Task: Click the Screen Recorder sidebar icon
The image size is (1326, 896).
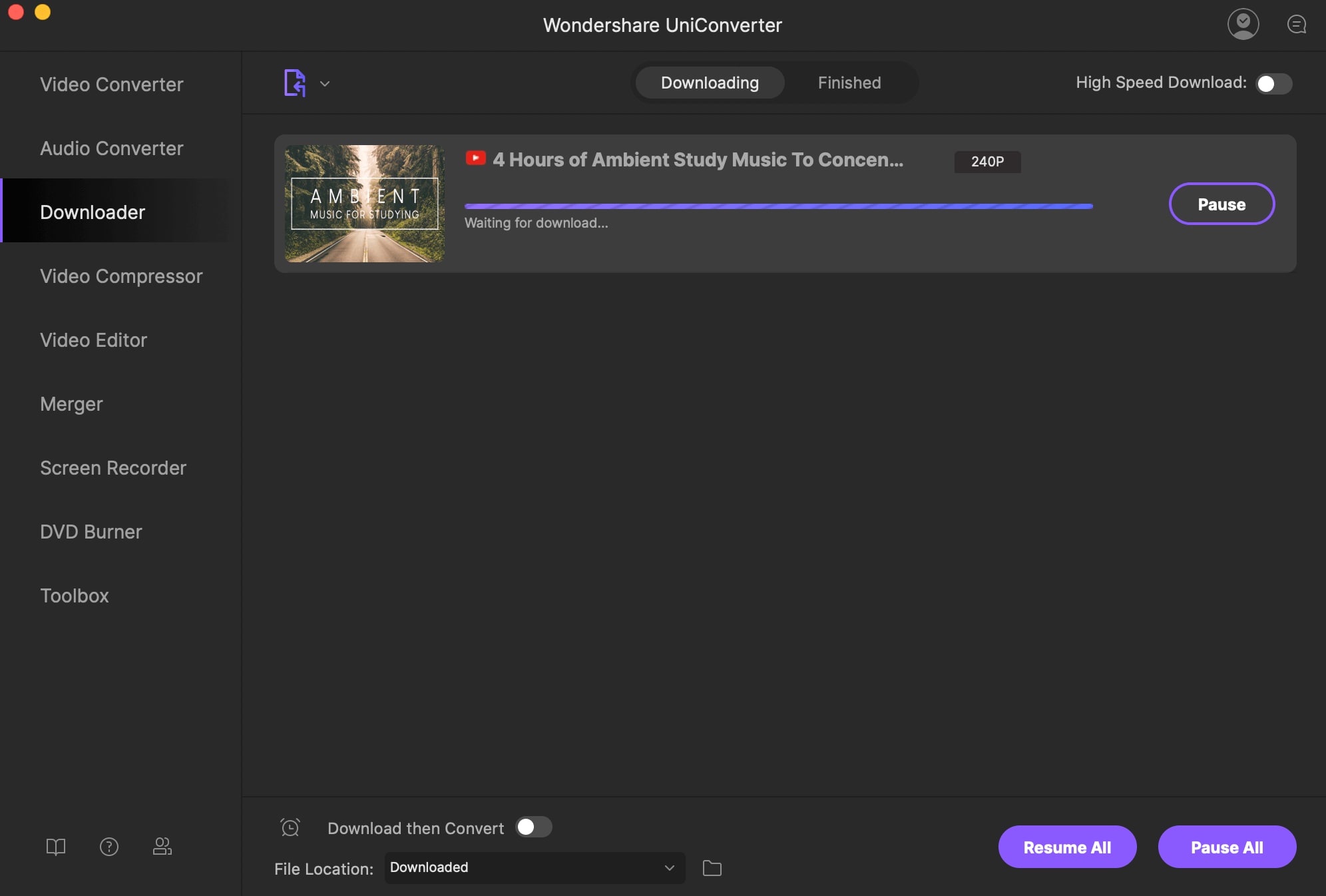Action: pos(113,467)
